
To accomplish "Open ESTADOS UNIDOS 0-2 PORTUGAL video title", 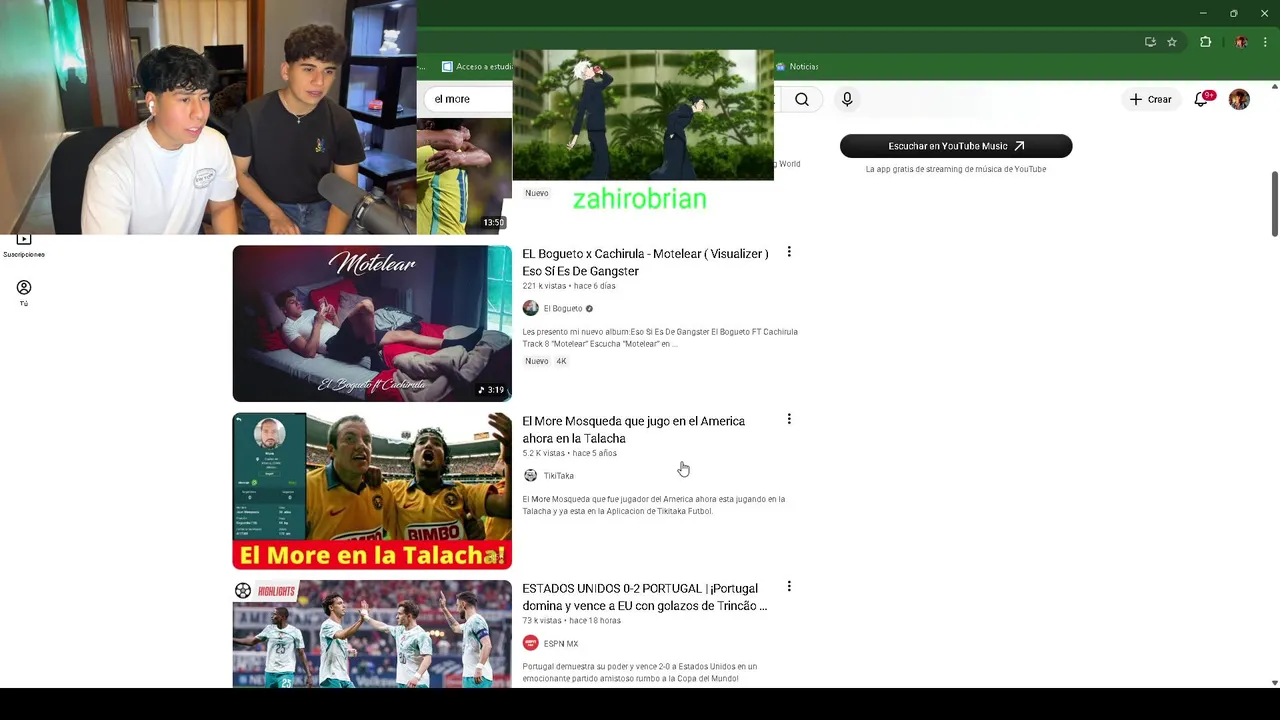I will click(645, 596).
